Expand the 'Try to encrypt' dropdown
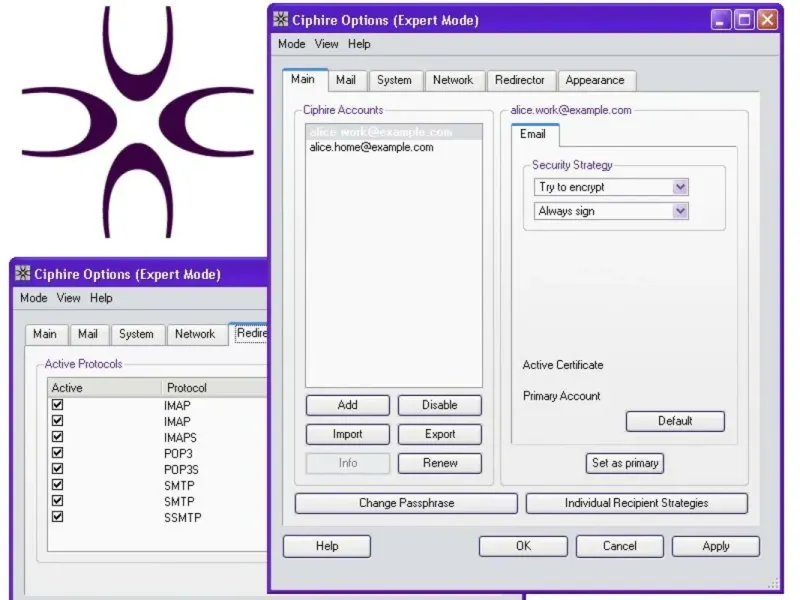 click(x=680, y=187)
